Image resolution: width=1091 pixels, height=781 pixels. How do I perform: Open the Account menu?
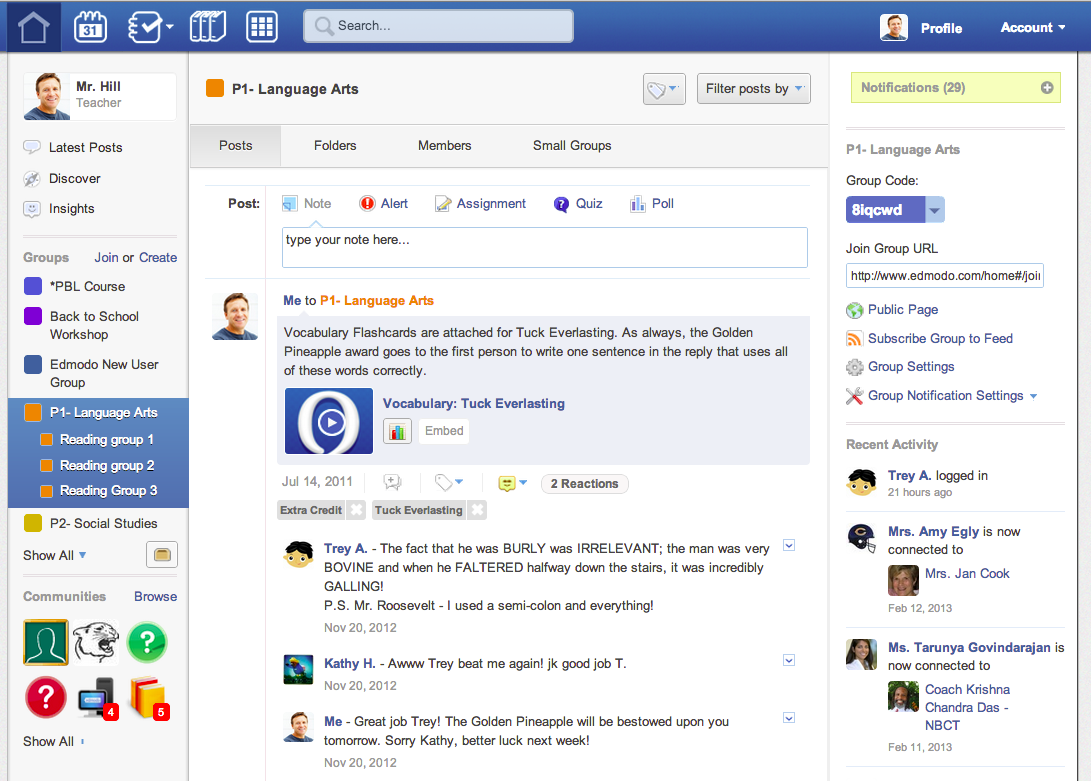point(1033,28)
